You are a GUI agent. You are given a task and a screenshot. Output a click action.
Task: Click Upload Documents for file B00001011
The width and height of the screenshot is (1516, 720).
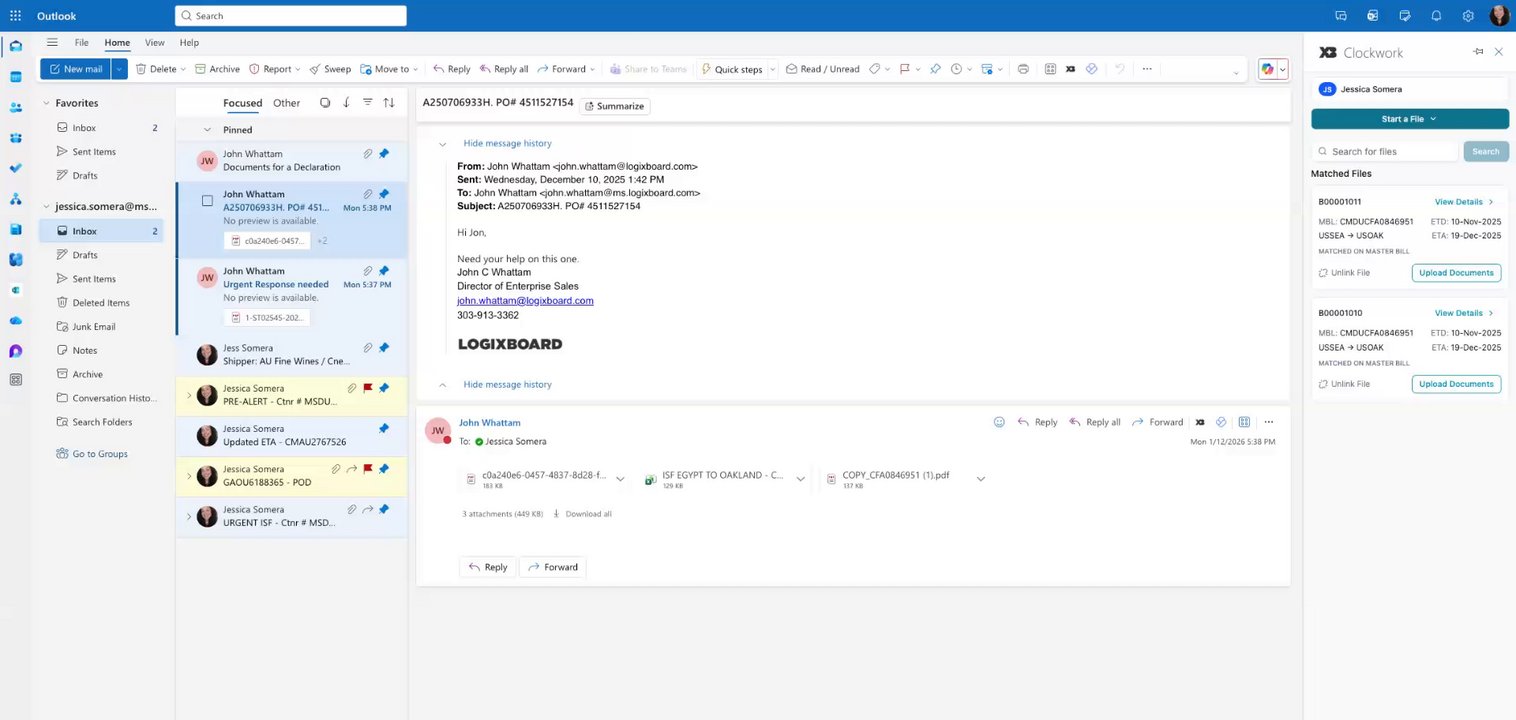point(1456,273)
